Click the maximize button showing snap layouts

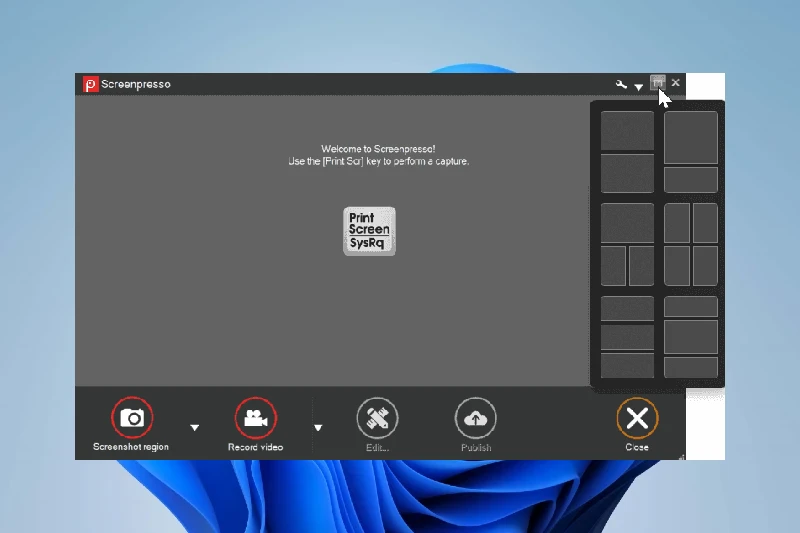(x=658, y=83)
